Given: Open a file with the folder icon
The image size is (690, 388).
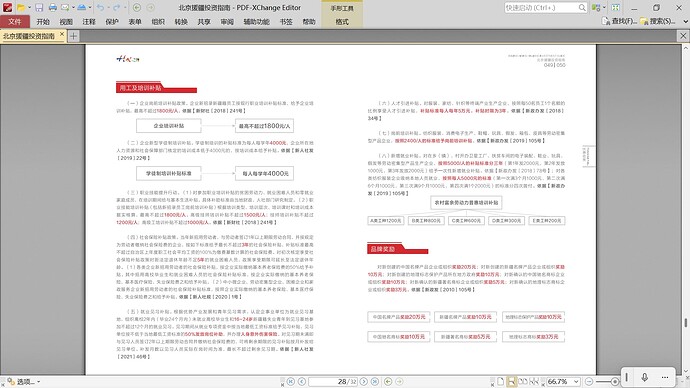Looking at the screenshot, I should (x=21, y=7).
